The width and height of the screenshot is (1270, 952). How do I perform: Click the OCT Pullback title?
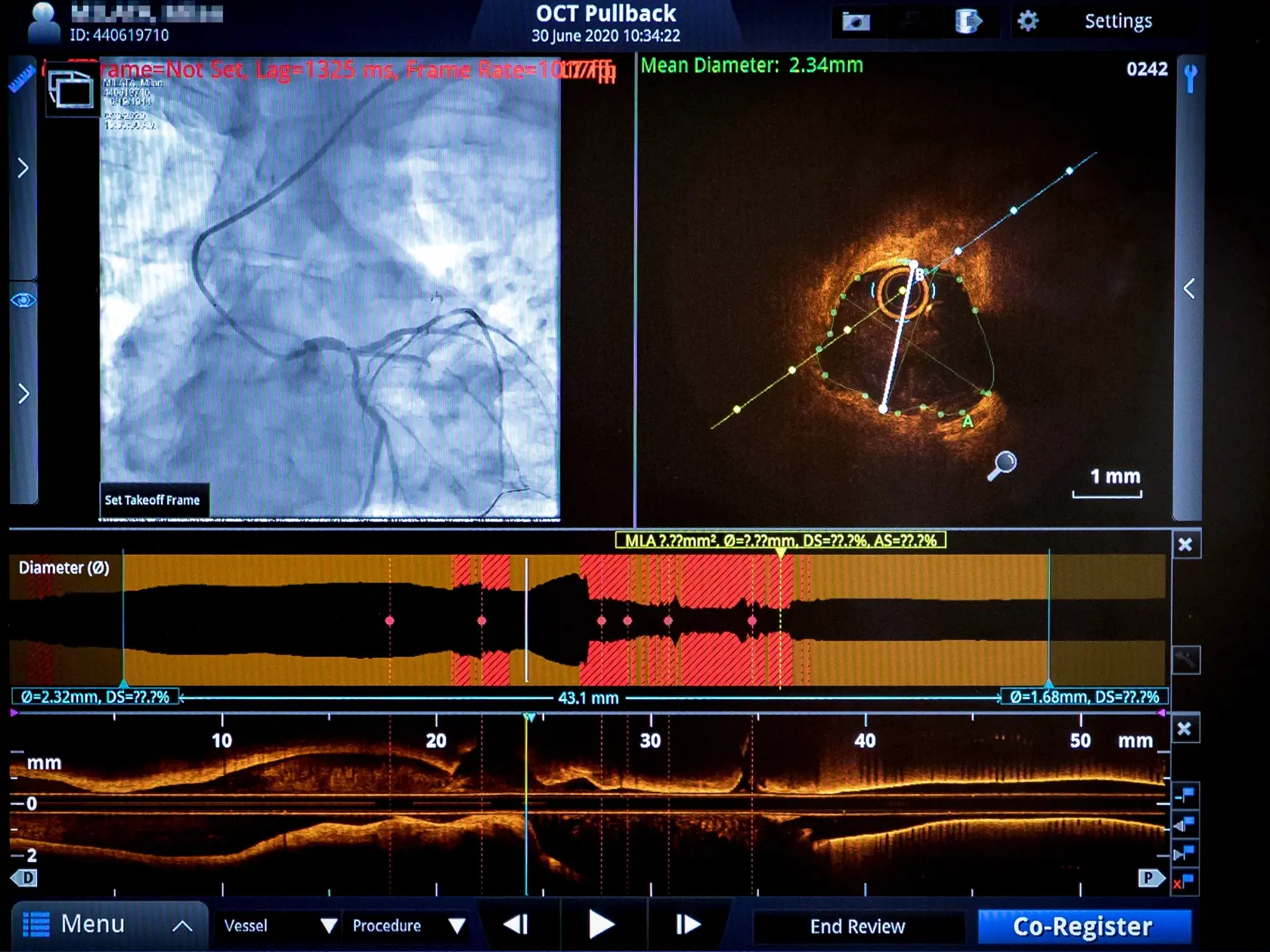click(606, 14)
